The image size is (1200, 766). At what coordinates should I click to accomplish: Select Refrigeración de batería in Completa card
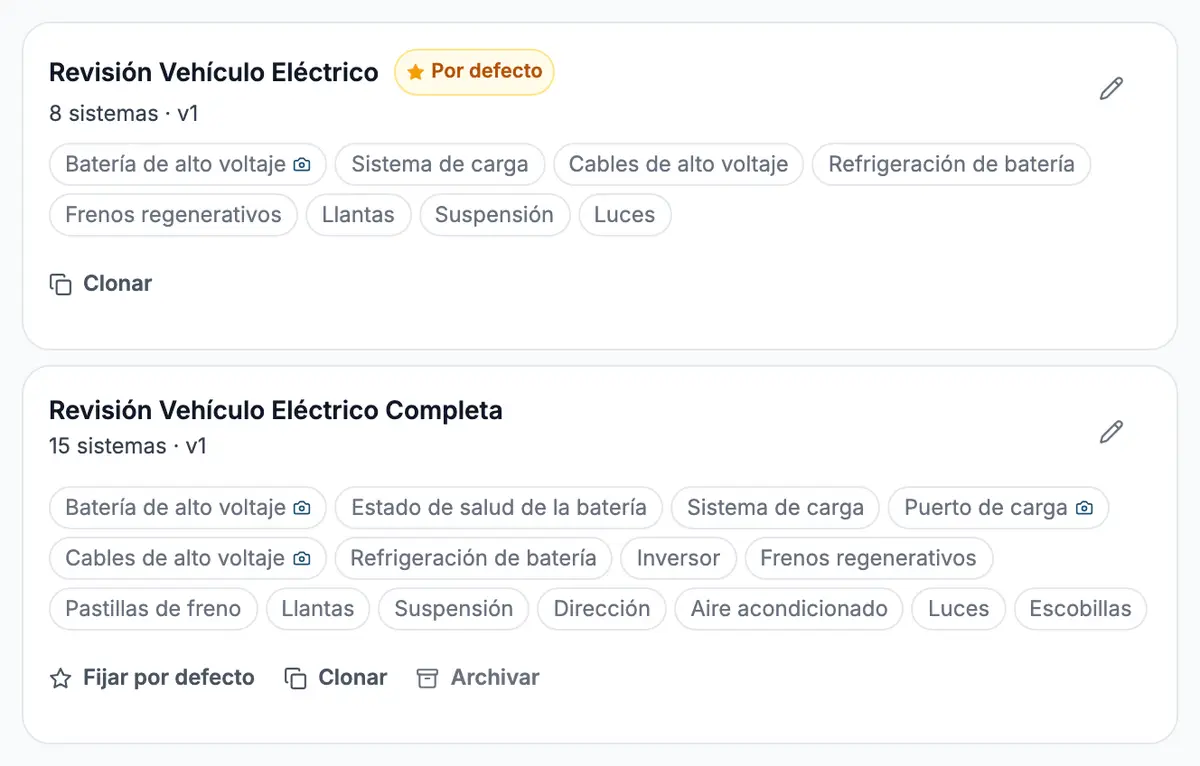point(473,559)
